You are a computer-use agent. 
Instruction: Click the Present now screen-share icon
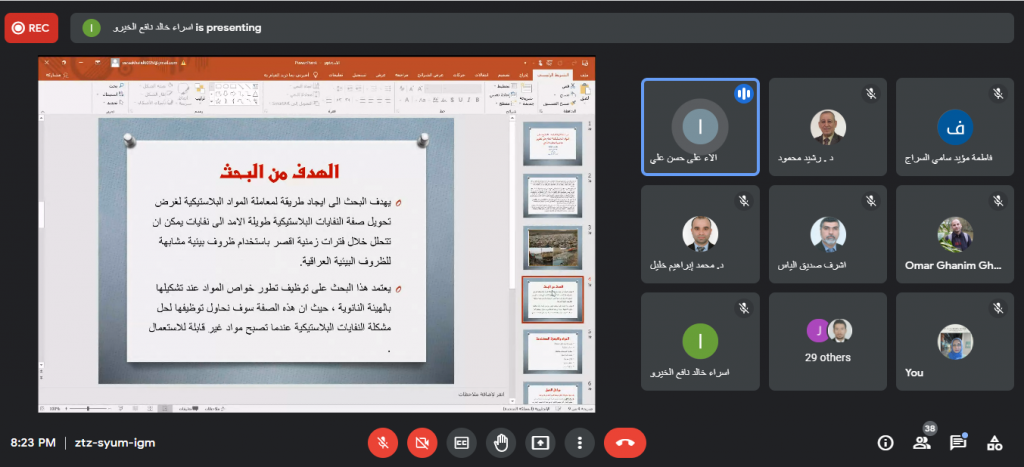click(x=540, y=442)
